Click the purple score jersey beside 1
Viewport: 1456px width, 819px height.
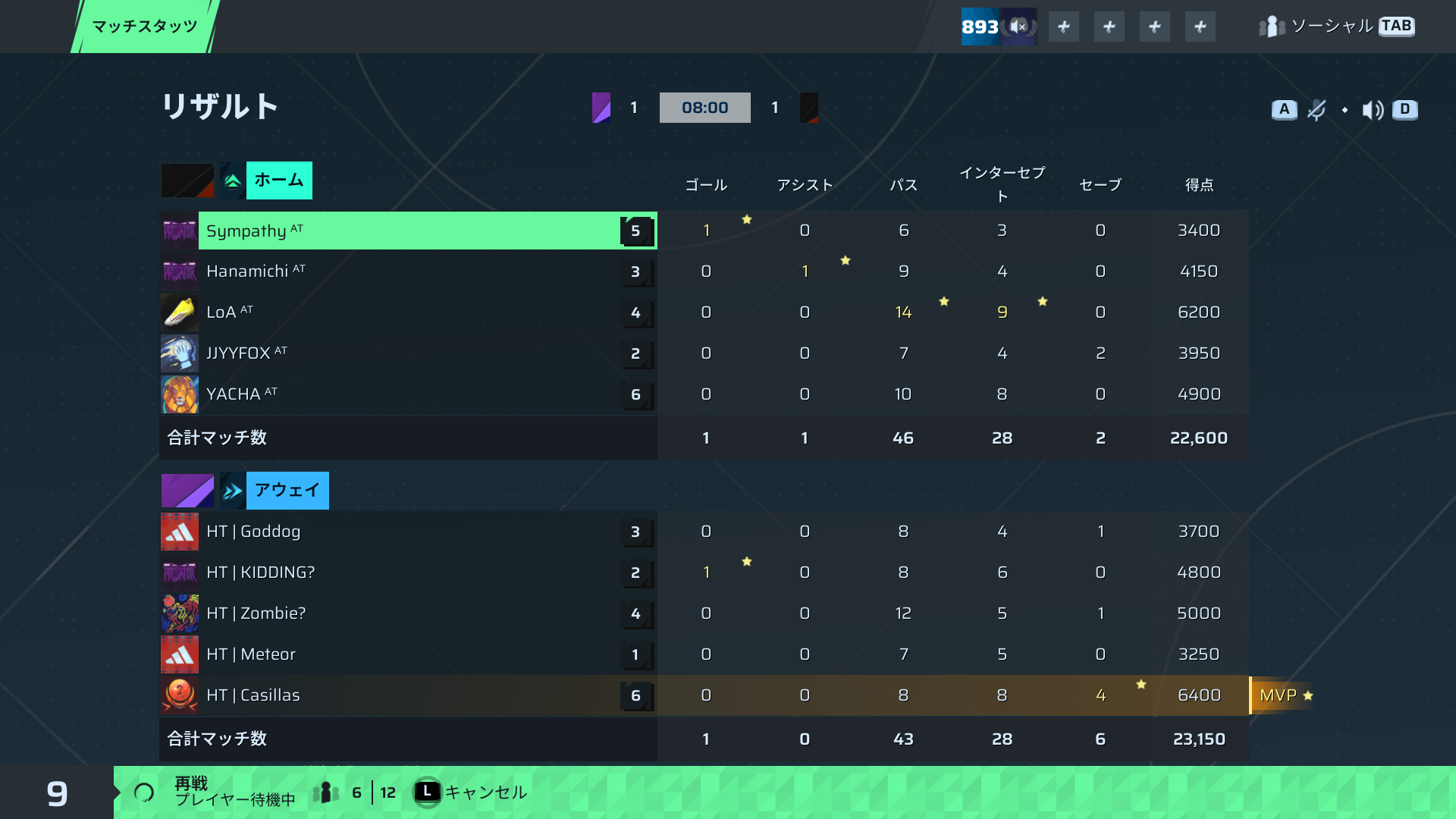pyautogui.click(x=601, y=108)
